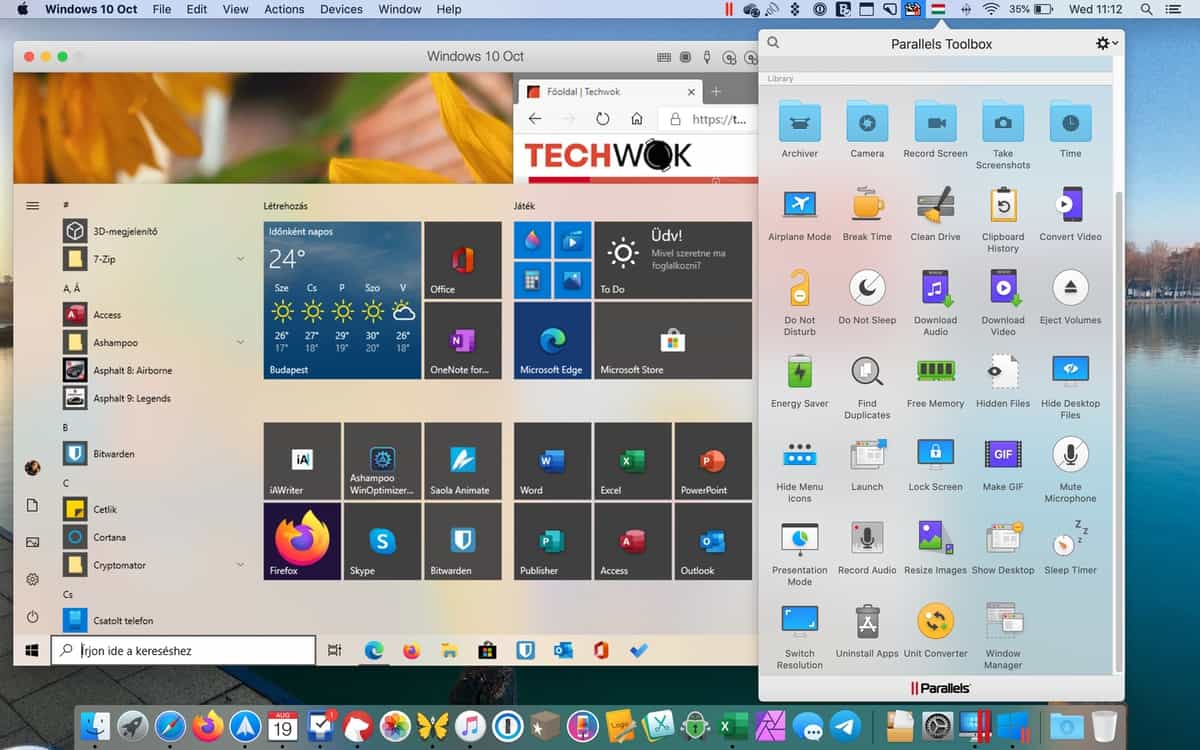Open the Microsoft Edge tile

pyautogui.click(x=552, y=341)
